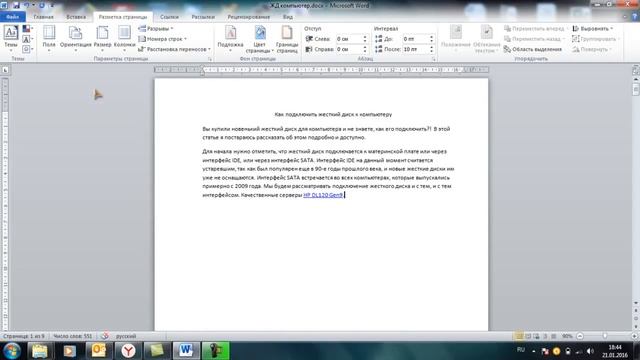Open the Columns (Колонки) menu
Viewport: 640px width, 360px height.
[124, 38]
